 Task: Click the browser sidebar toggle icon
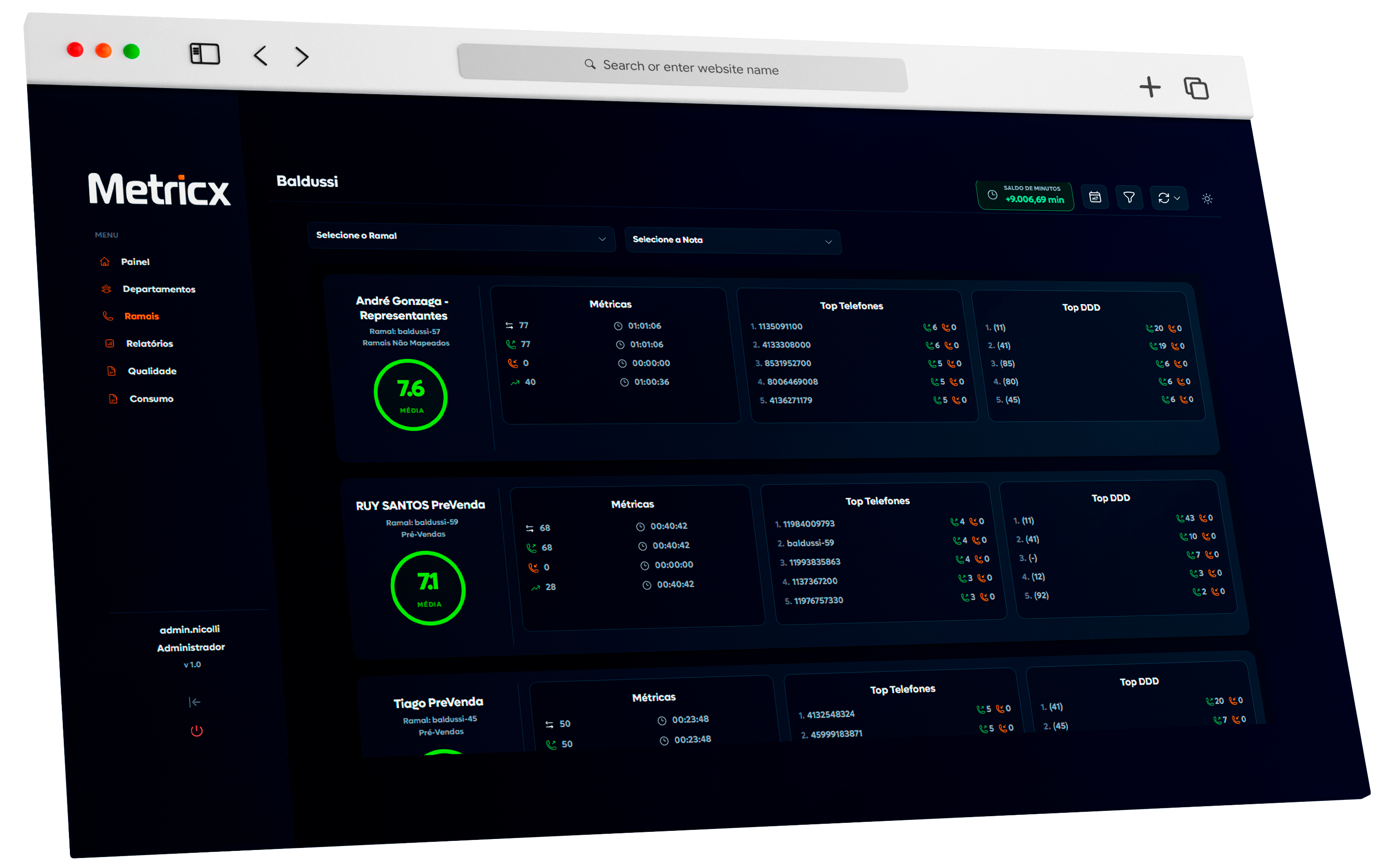(x=205, y=54)
